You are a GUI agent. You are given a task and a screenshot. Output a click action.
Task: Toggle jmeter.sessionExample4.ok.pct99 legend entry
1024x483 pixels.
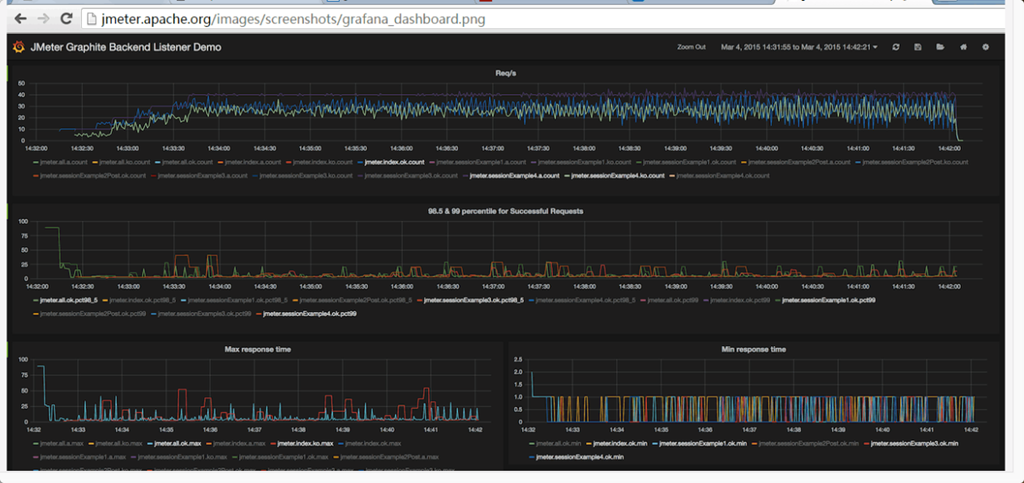(x=308, y=314)
